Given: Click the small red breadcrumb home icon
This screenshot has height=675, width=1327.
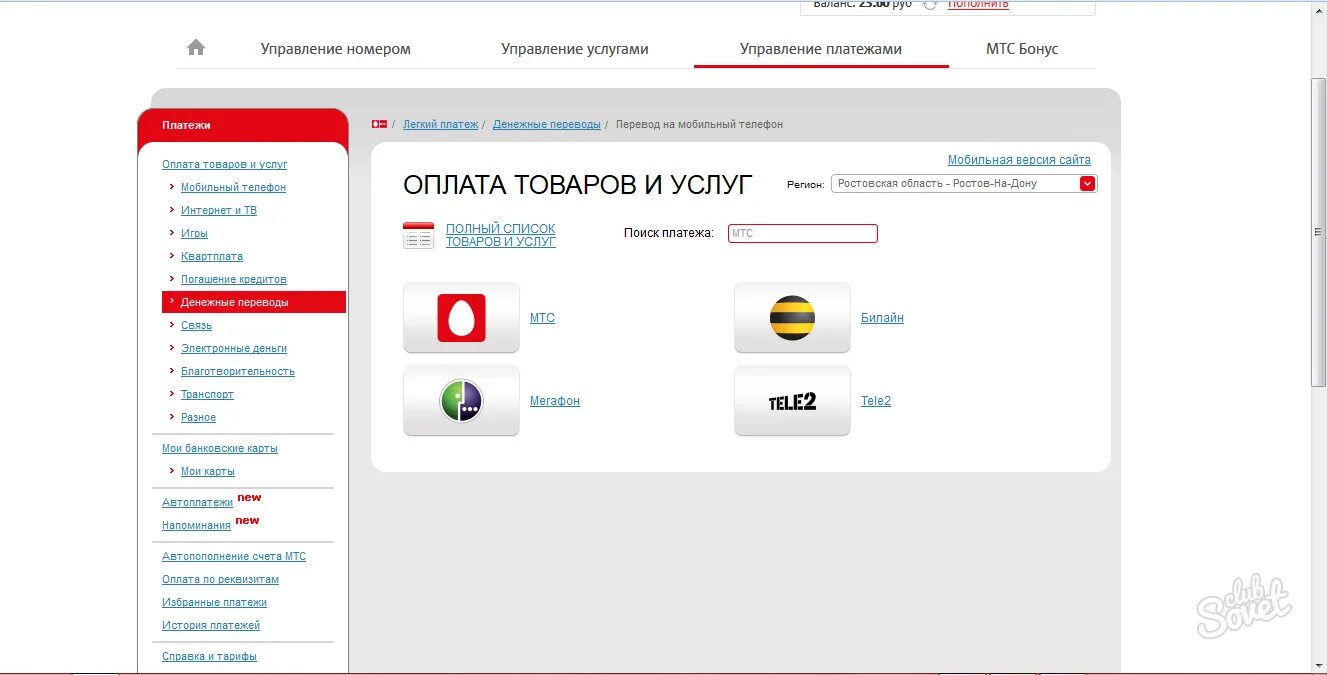Looking at the screenshot, I should [x=379, y=124].
